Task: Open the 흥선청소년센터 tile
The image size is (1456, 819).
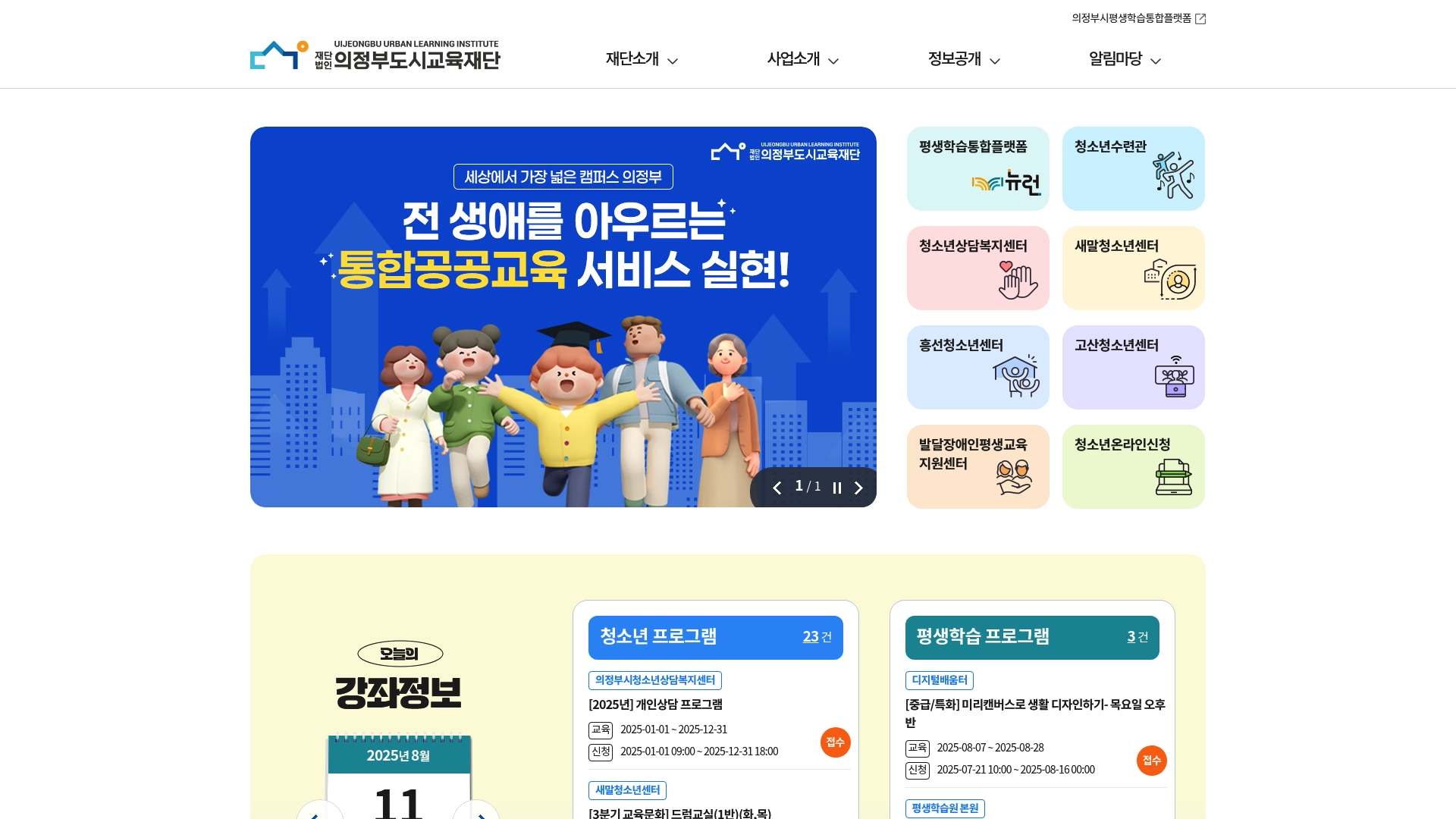Action: [x=977, y=367]
